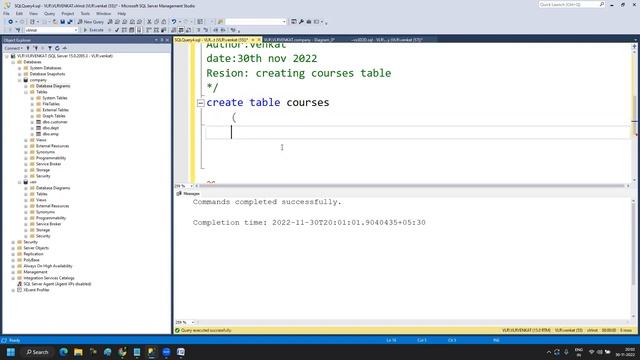Select dbo.dept table in tree
This screenshot has width=640, height=360.
tap(51, 128)
